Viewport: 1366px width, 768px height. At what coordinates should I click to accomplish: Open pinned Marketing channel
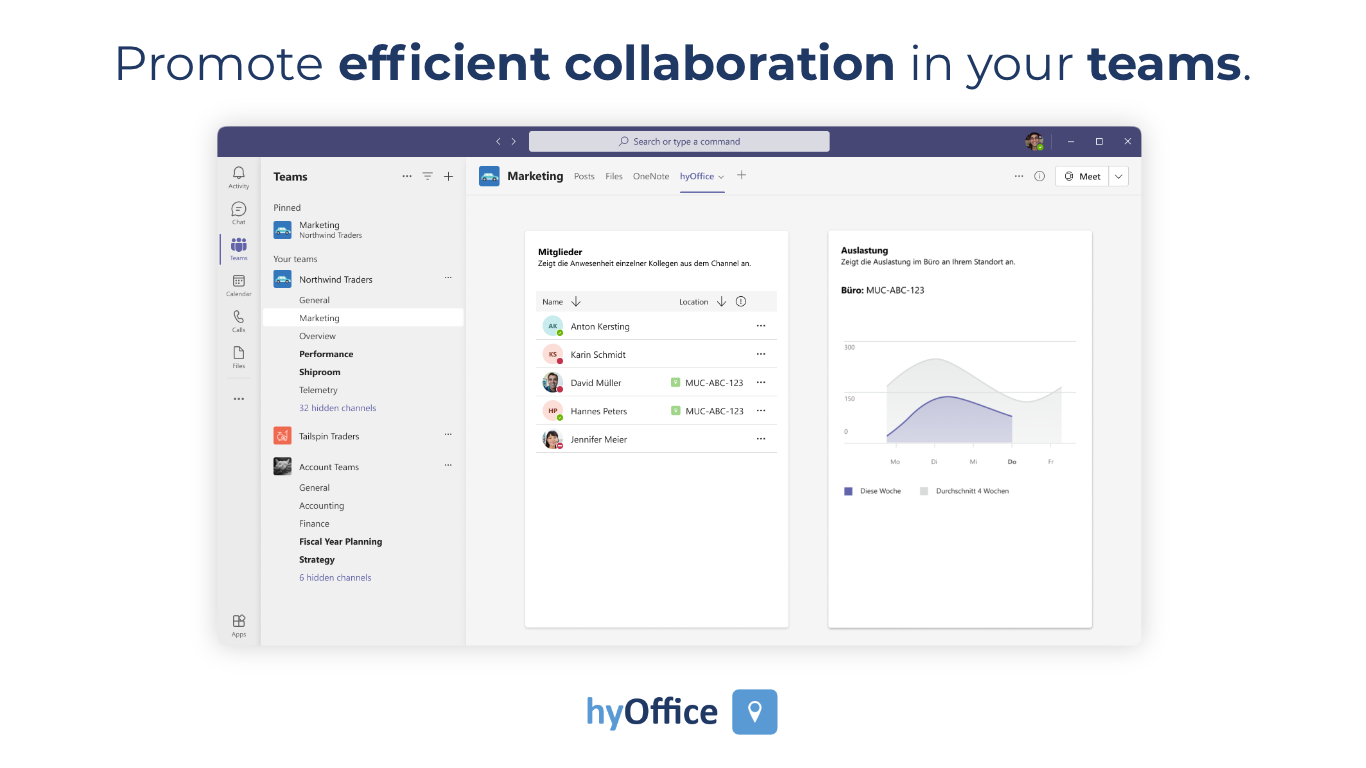pos(362,230)
